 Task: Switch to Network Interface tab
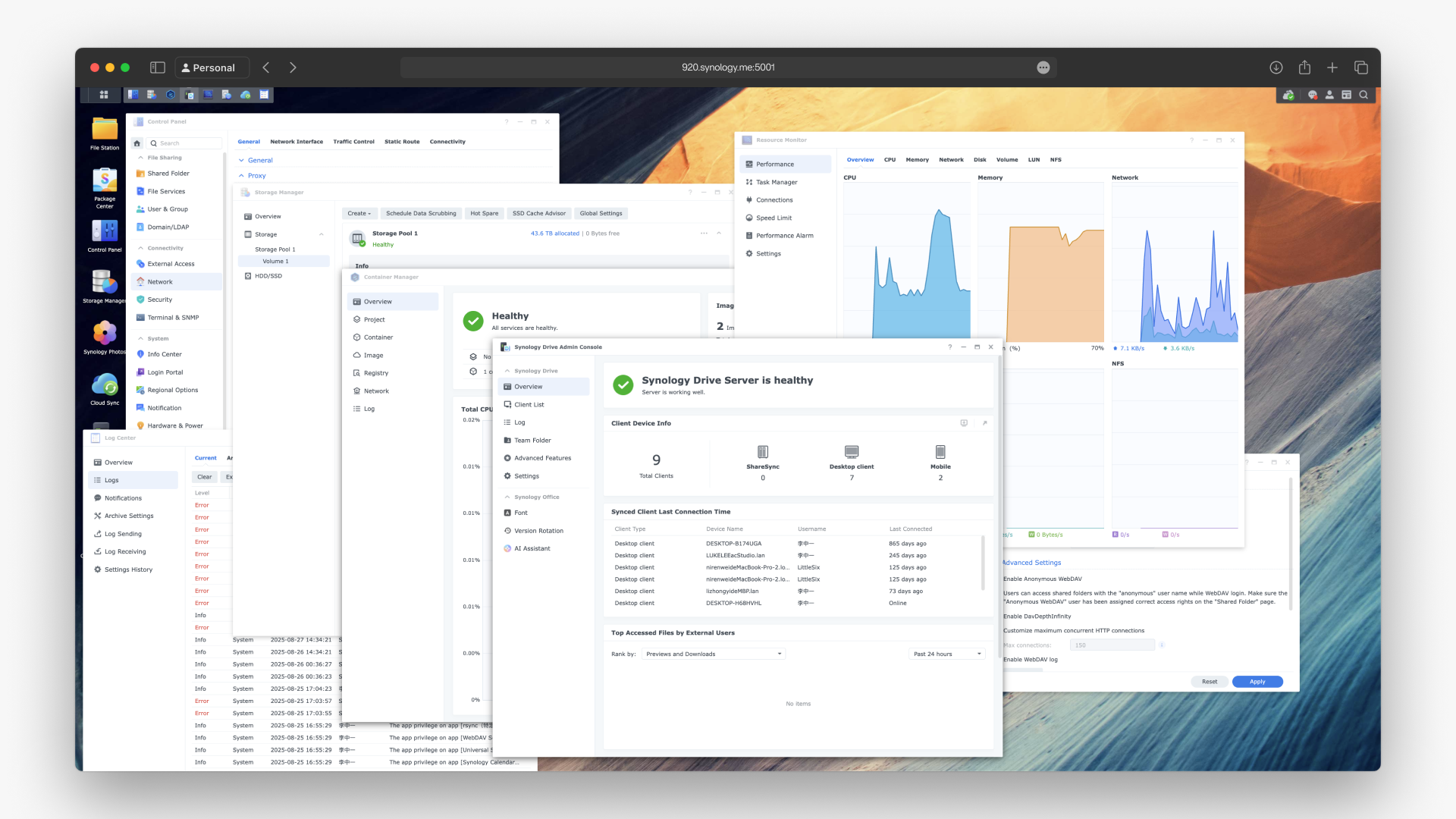[x=297, y=142]
